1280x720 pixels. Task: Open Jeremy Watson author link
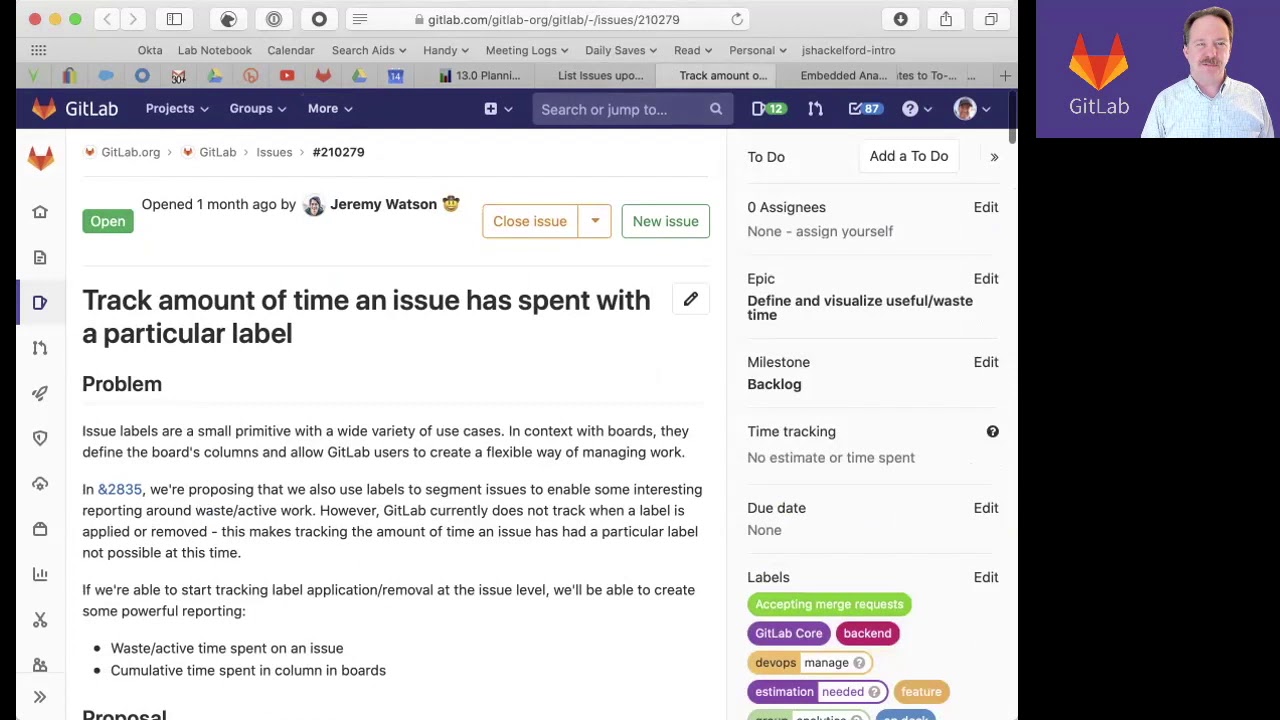click(x=383, y=204)
